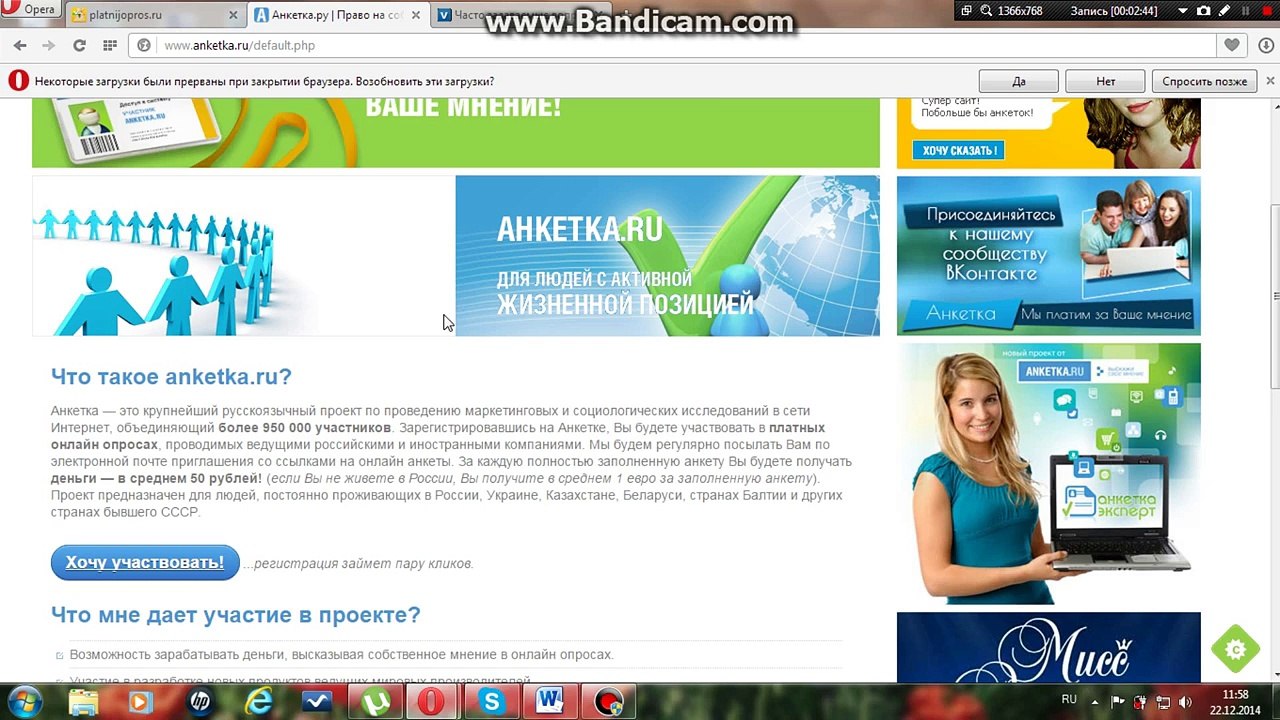Image resolution: width=1280 pixels, height=720 pixels.
Task: Click the Bandicam resolution 1366x768 search icon
Action: coord(985,11)
